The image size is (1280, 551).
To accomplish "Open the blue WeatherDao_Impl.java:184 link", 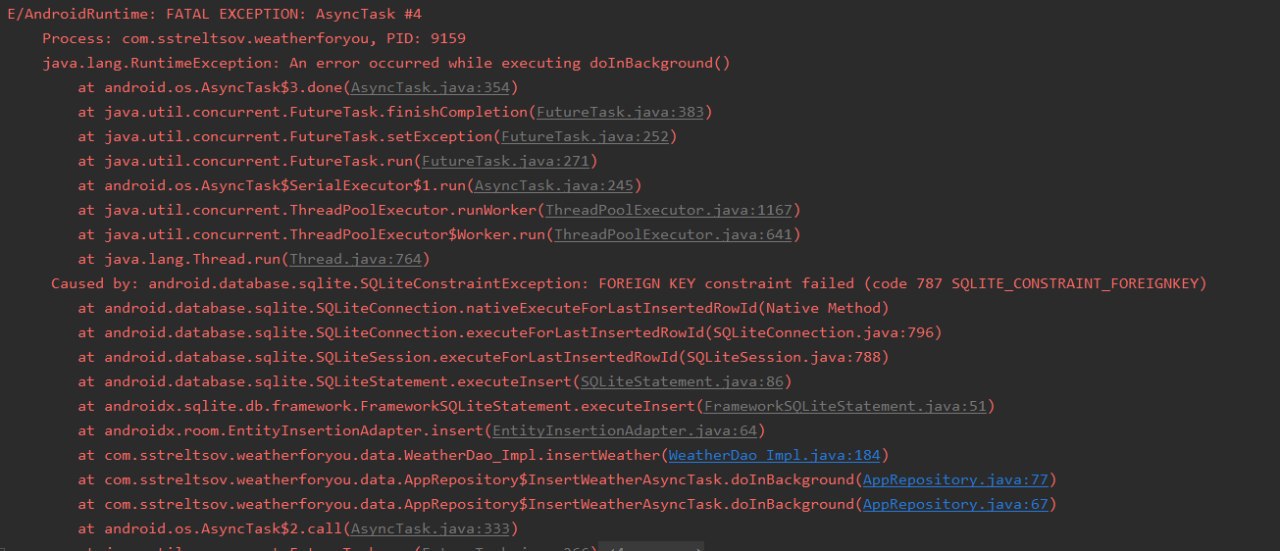I will tap(774, 455).
